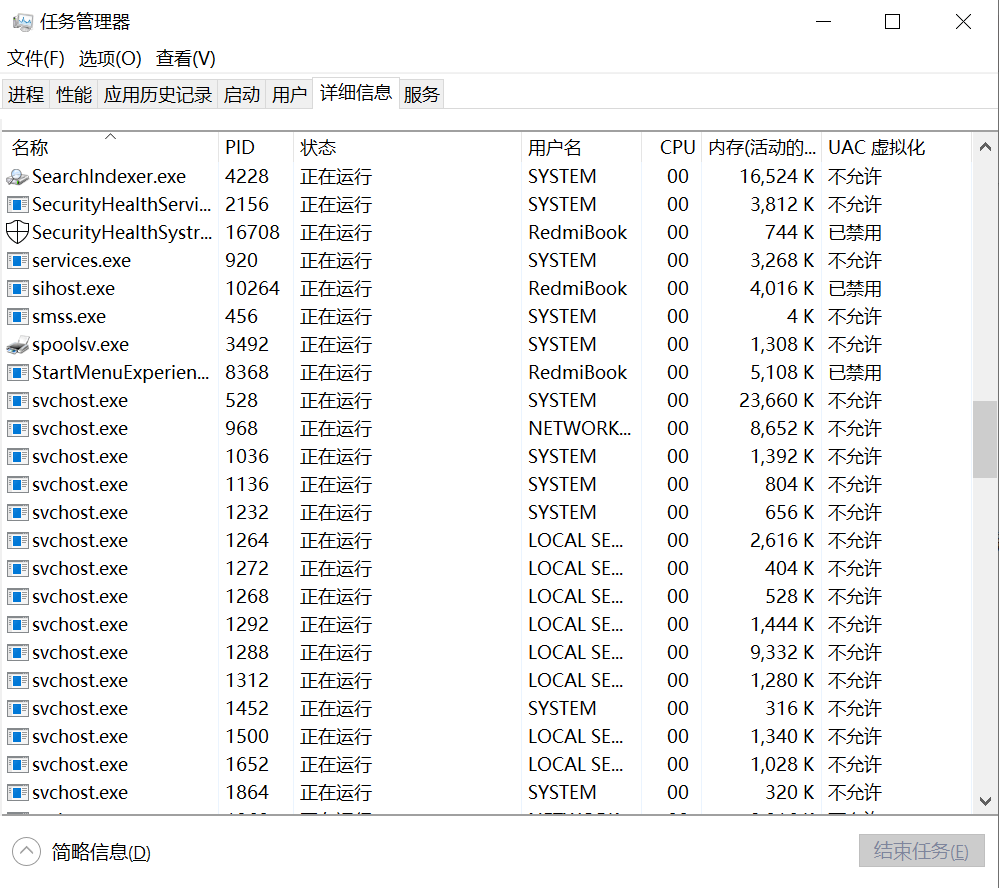Screen dimensions: 999x888
Task: Open the 文件(F) menu
Action: 36,59
